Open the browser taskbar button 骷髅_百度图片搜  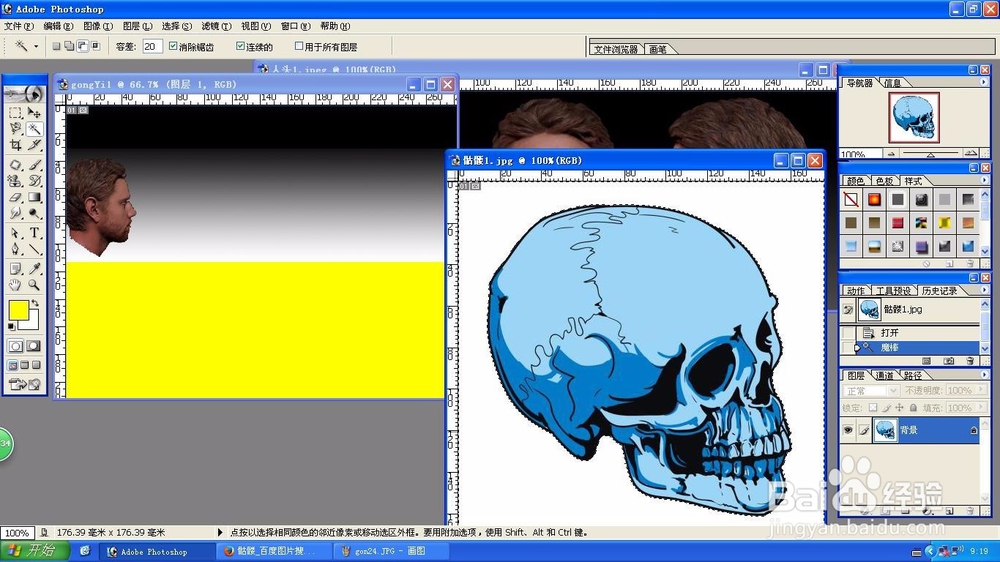pyautogui.click(x=275, y=551)
